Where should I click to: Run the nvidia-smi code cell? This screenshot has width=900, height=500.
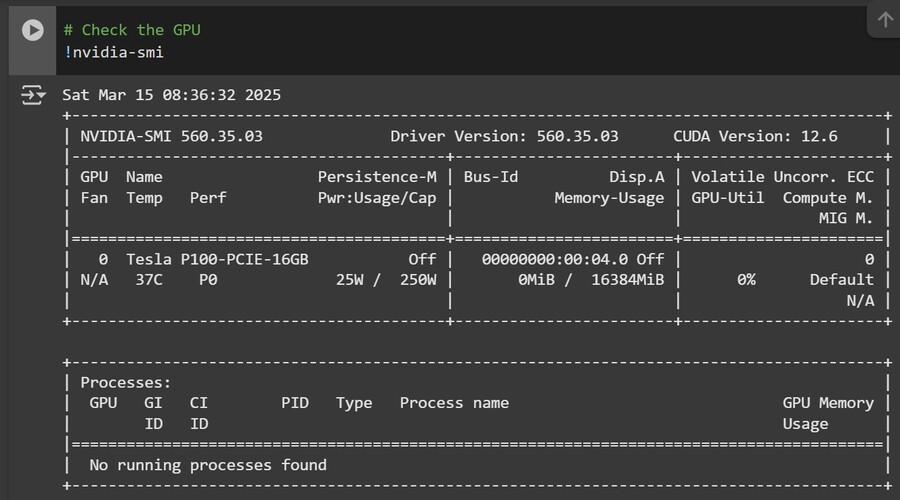click(33, 30)
